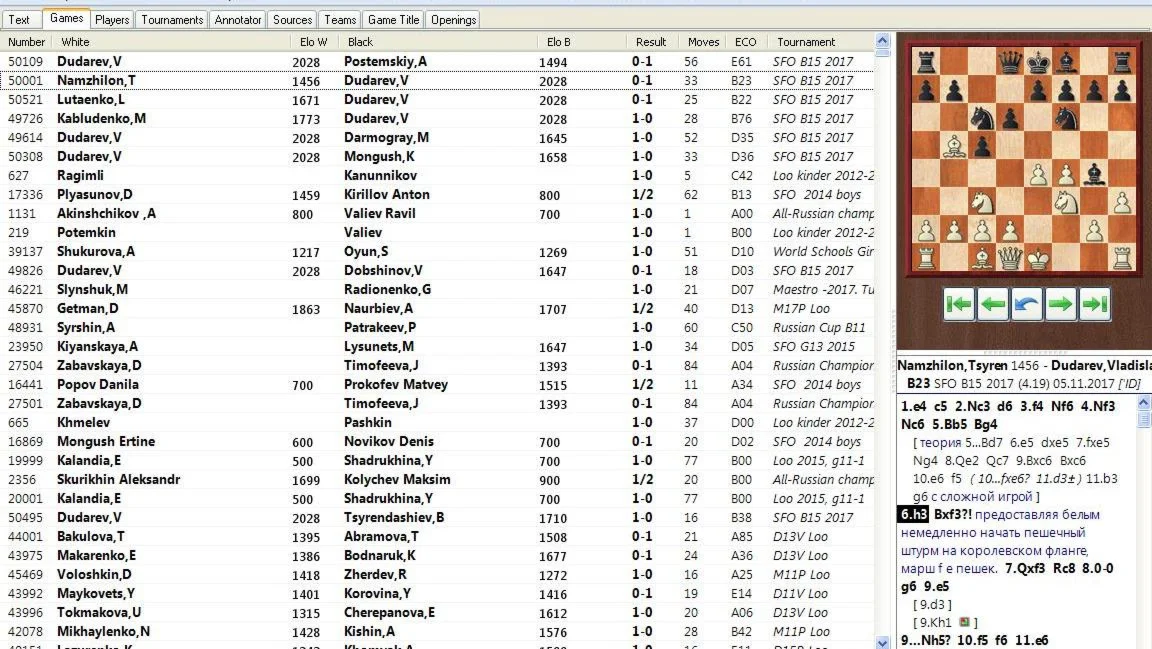Select game 50109 Dudarev,V vs Postemskiy,A
The image size is (1152, 649).
437,62
